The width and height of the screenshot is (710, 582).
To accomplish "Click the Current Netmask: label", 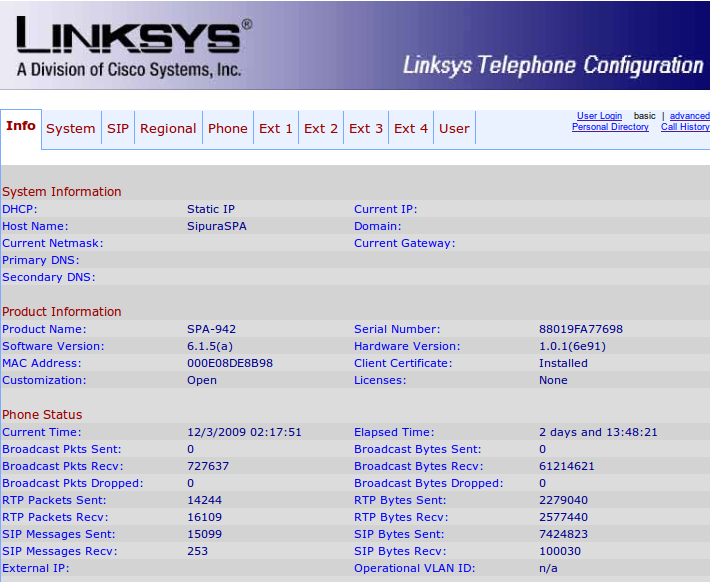I will (53, 243).
